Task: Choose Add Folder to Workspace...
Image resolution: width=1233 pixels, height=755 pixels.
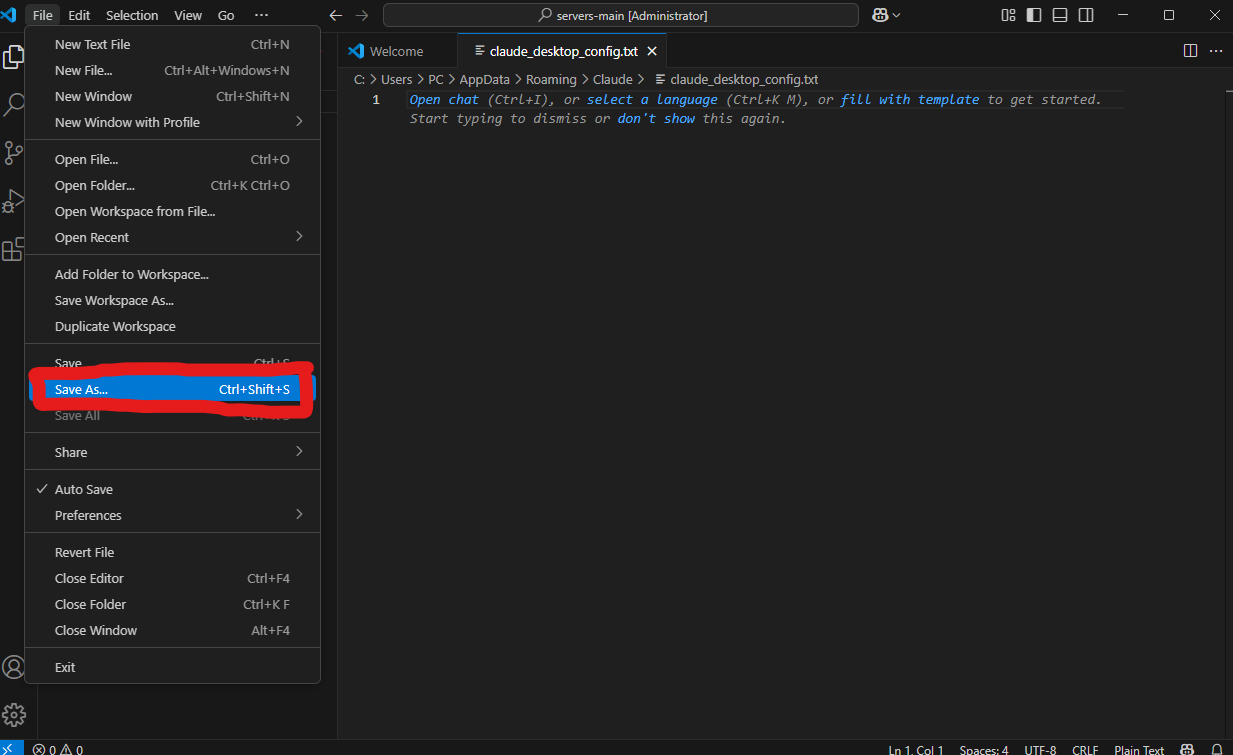Action: click(172, 274)
